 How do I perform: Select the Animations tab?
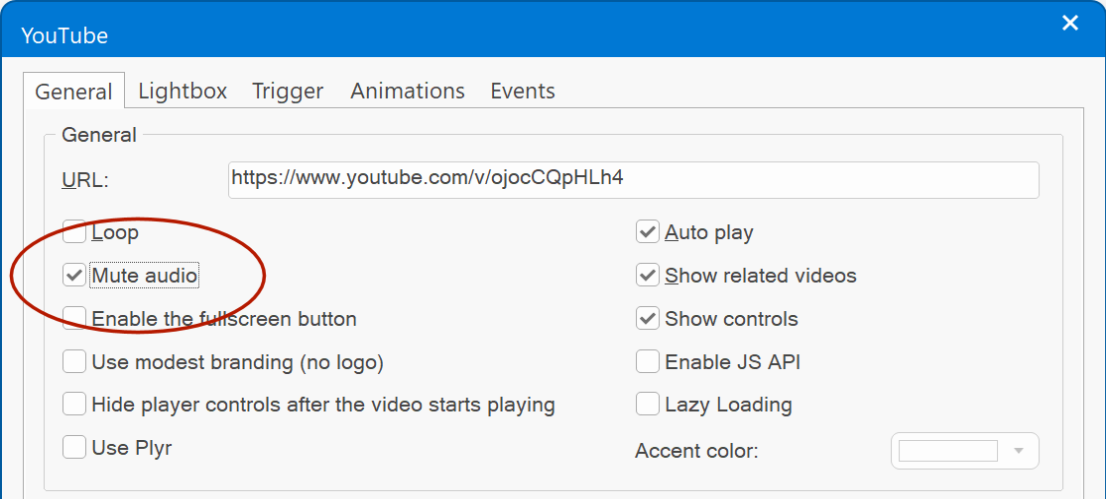tap(407, 91)
